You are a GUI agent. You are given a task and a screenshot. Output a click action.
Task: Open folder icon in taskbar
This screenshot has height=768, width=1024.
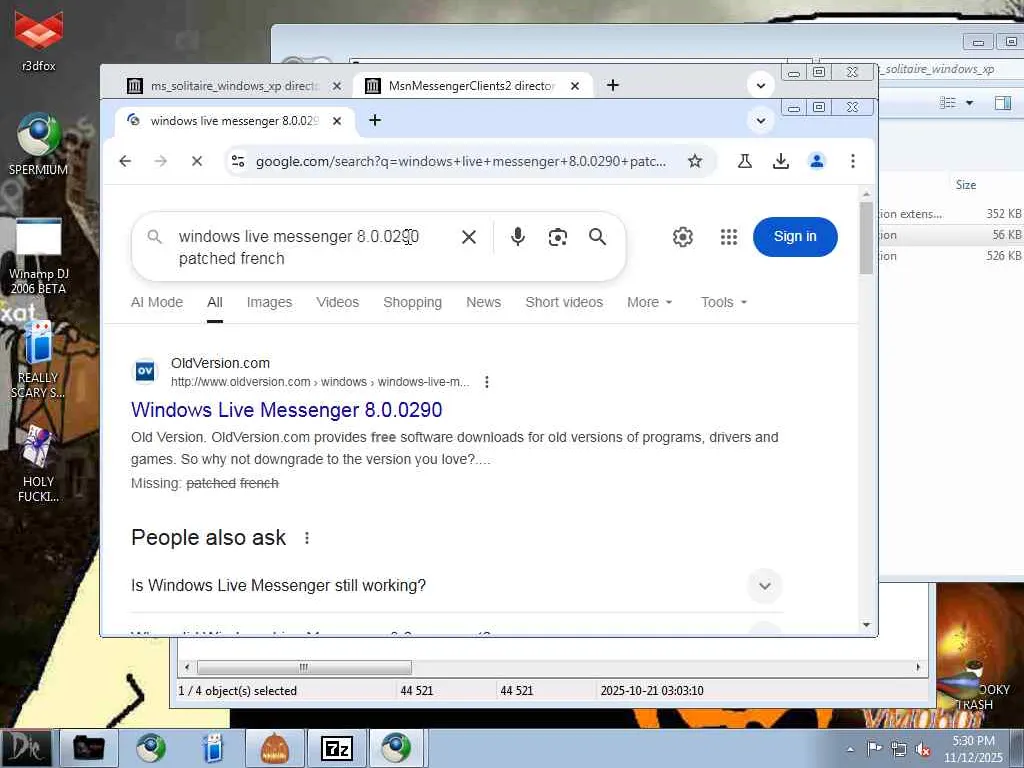click(x=89, y=748)
